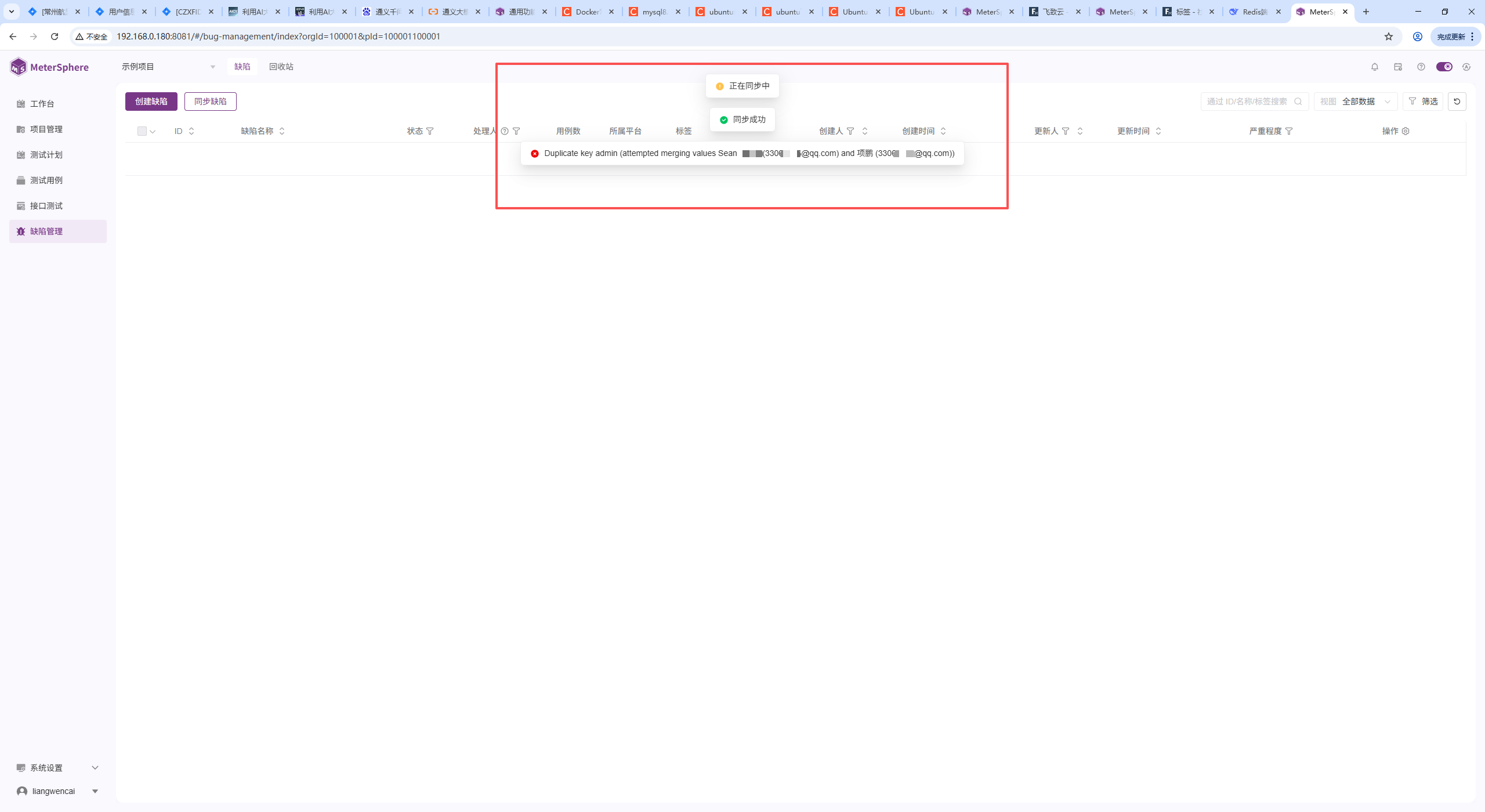This screenshot has height=812, width=1485.
Task: Open 操作 column settings gear icon
Action: [x=1406, y=131]
